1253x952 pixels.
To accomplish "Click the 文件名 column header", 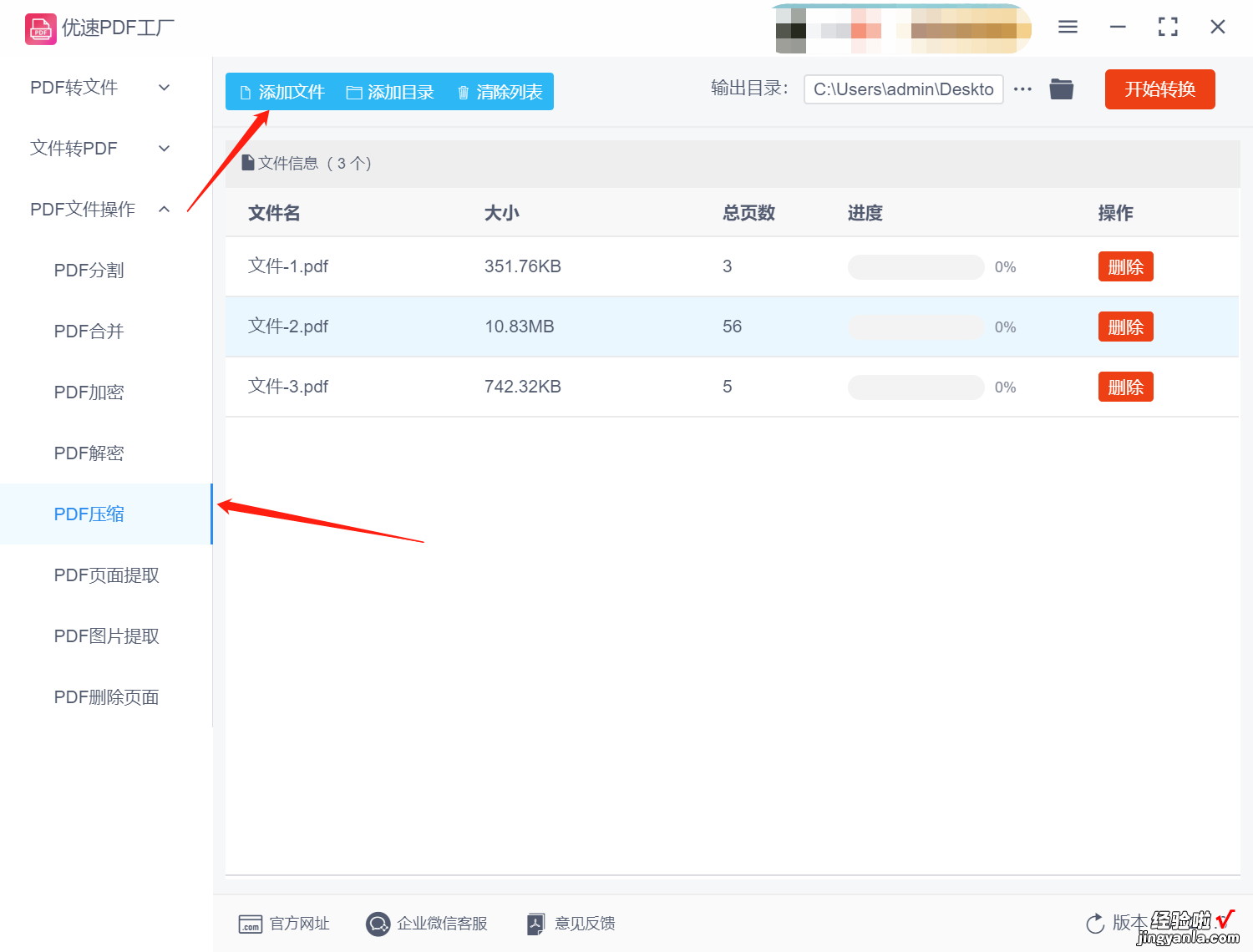I will [274, 213].
